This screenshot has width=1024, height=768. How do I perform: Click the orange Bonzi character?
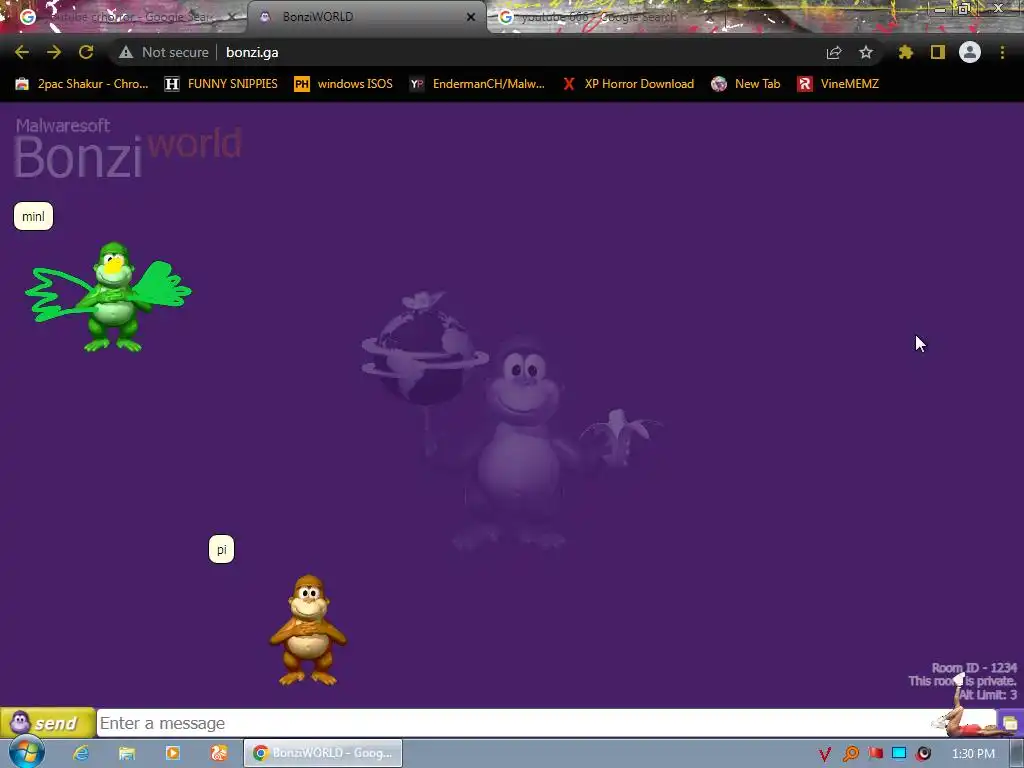308,630
